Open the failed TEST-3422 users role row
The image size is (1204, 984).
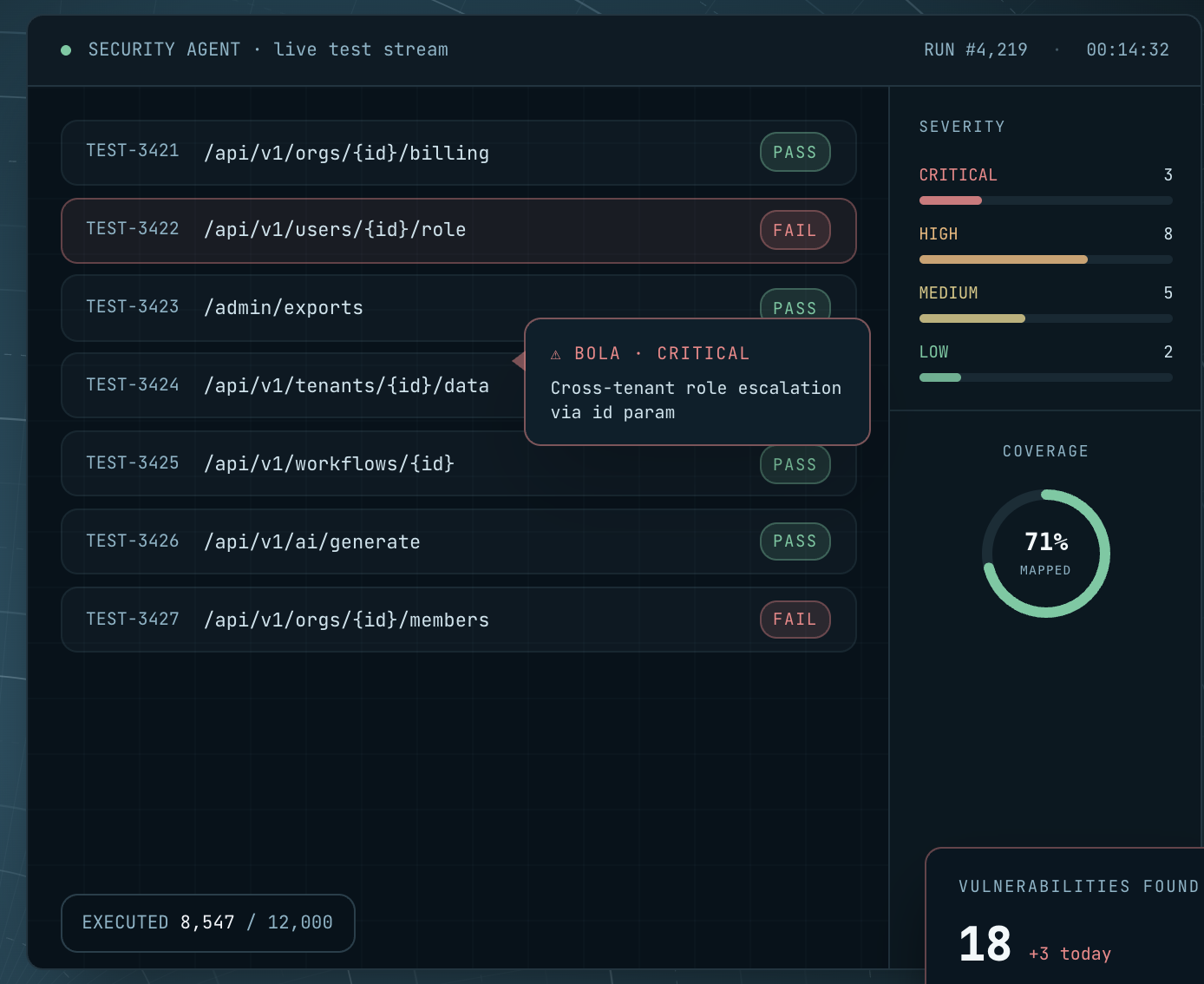[459, 231]
